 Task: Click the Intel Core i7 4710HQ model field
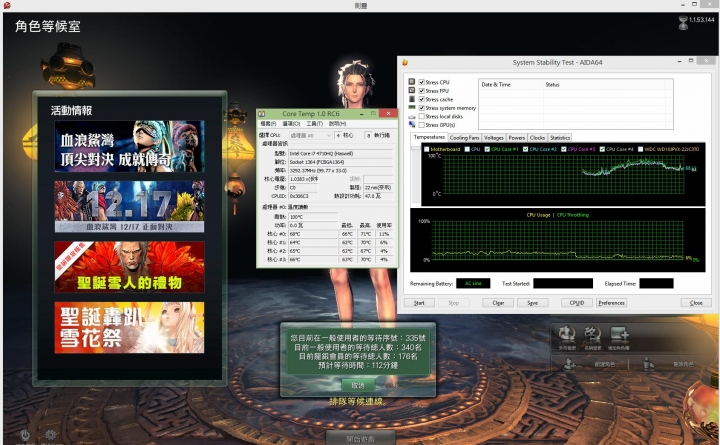coord(341,153)
